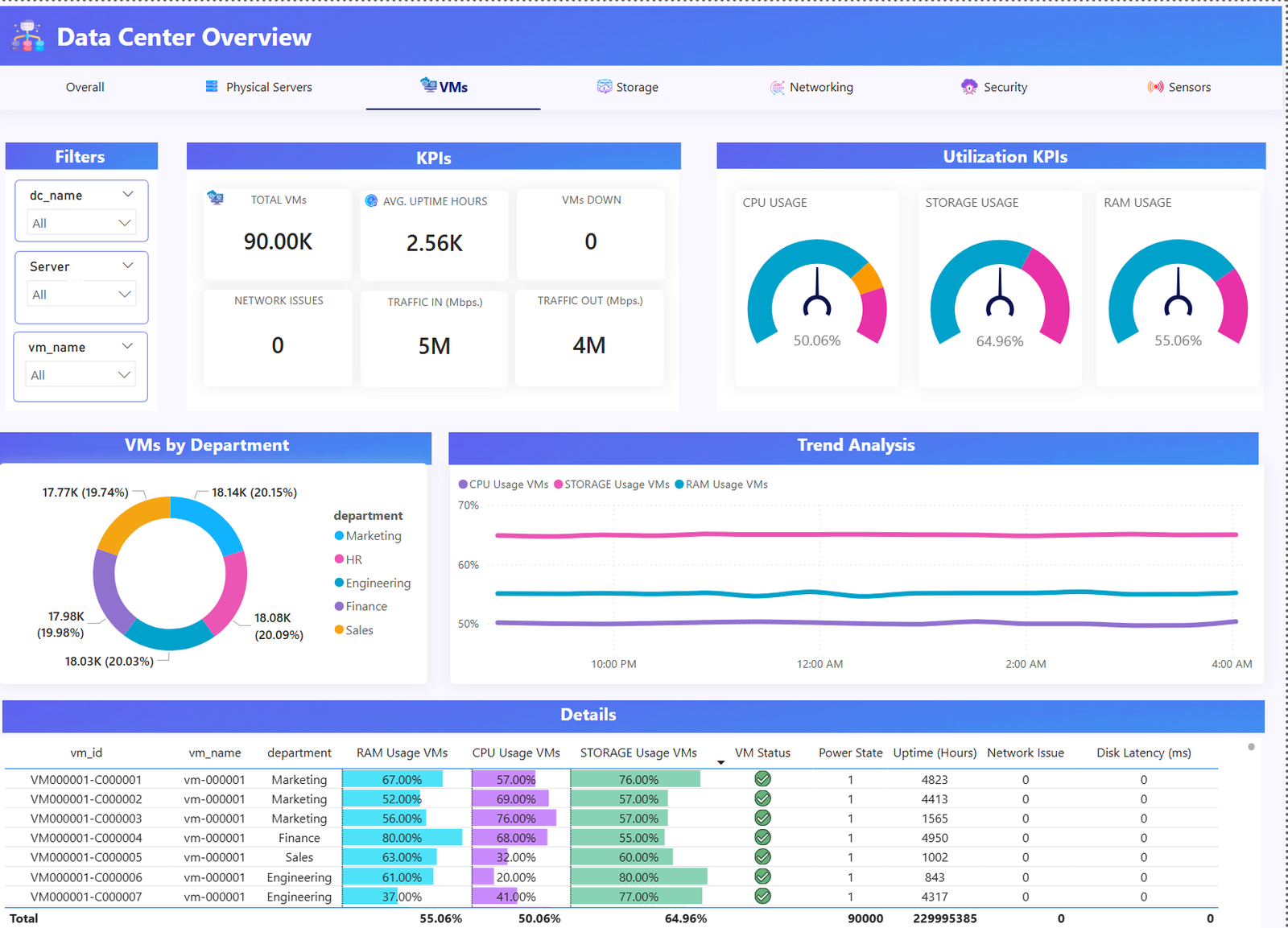This screenshot has height=928, width=1288.
Task: Switch to the VMs tab
Action: [x=452, y=85]
